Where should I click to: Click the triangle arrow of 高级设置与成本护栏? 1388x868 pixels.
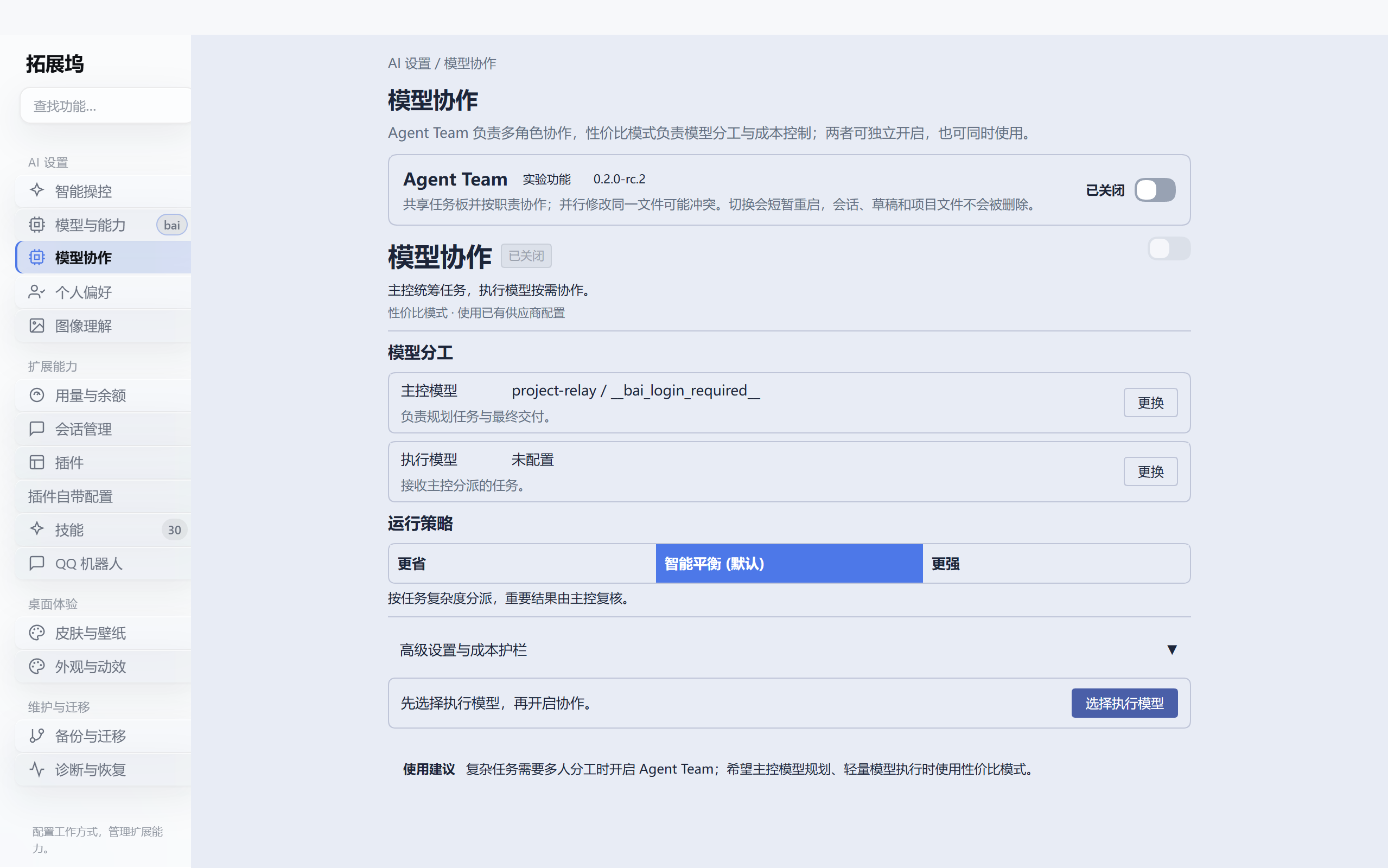tap(1172, 650)
